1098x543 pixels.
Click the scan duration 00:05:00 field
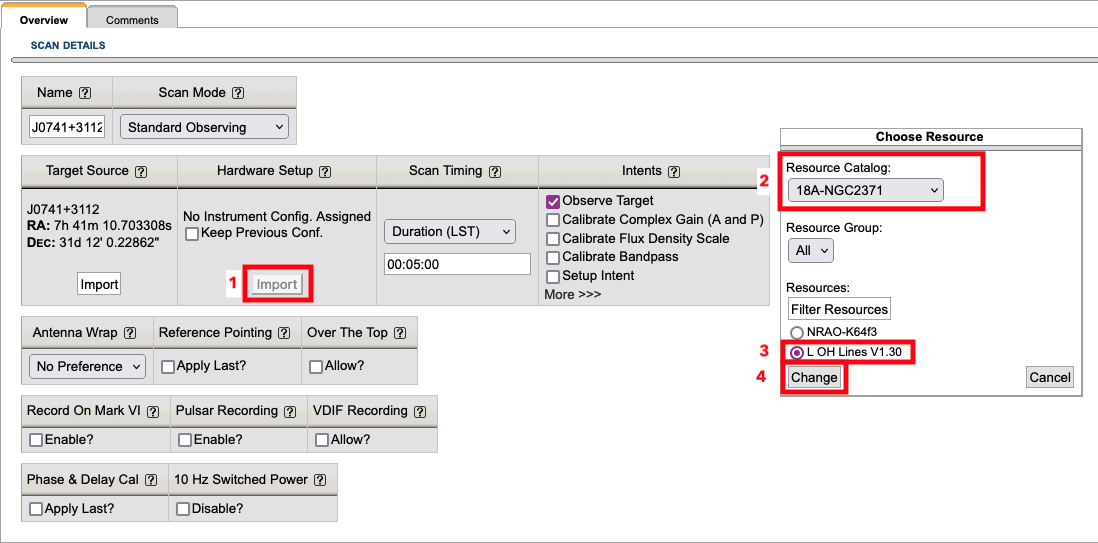[x=457, y=264]
